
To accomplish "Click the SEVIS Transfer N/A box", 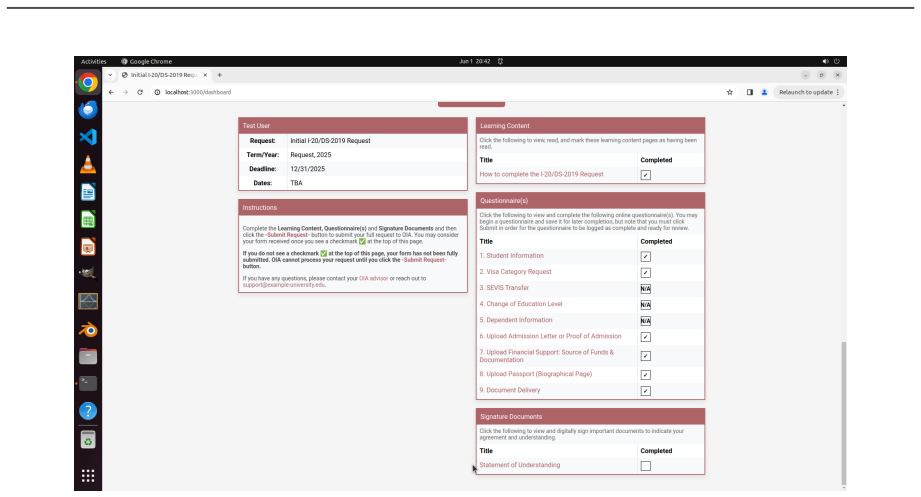I will [x=646, y=289].
